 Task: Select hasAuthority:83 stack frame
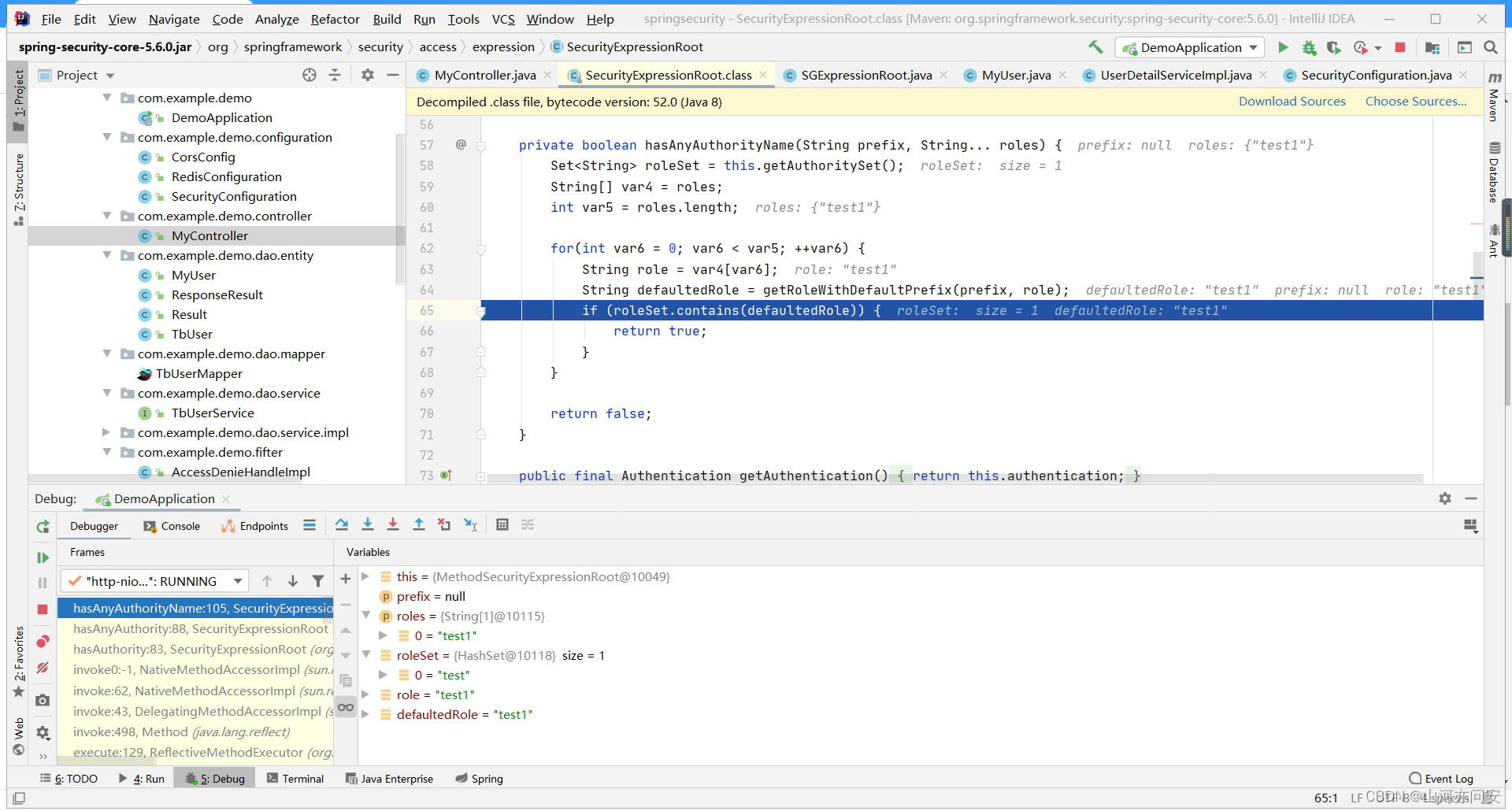pos(195,650)
